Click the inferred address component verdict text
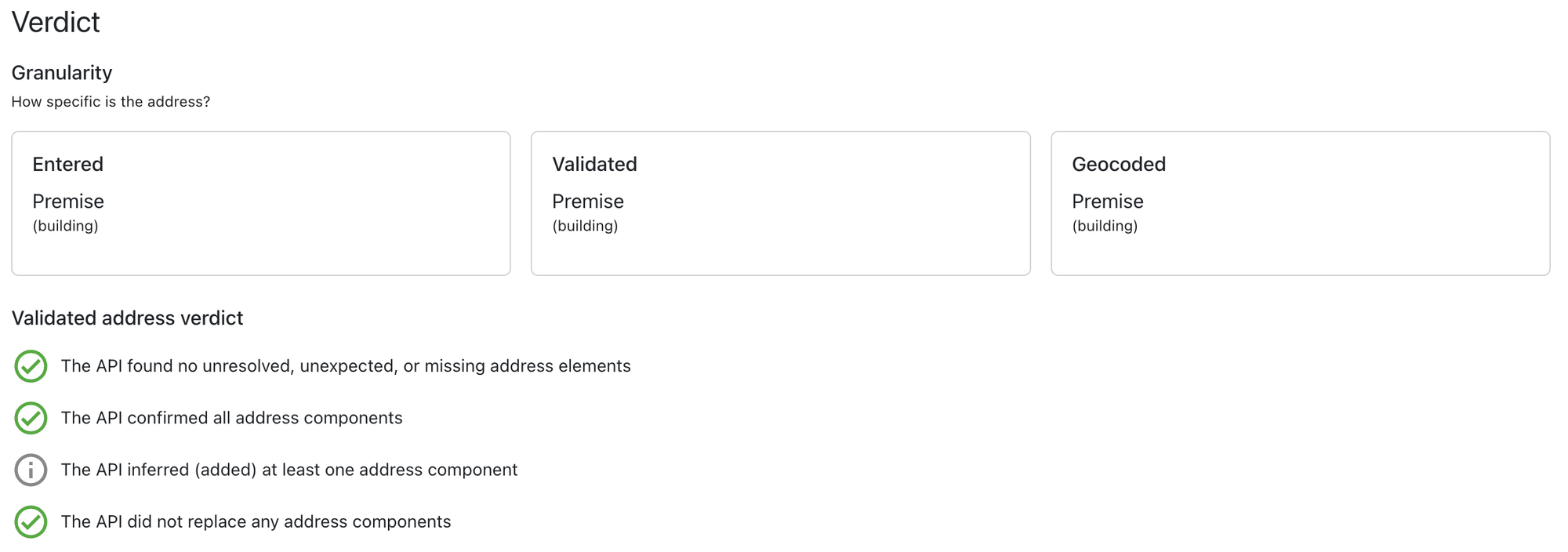Image resolution: width=1568 pixels, height=552 pixels. [289, 470]
